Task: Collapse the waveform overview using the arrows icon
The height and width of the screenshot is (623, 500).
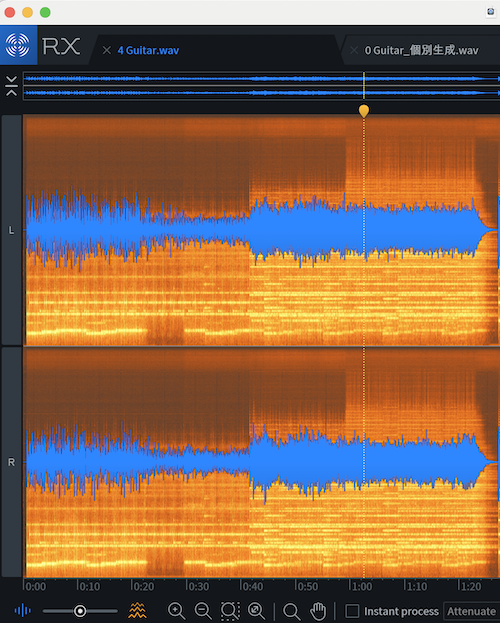Action: (12, 86)
